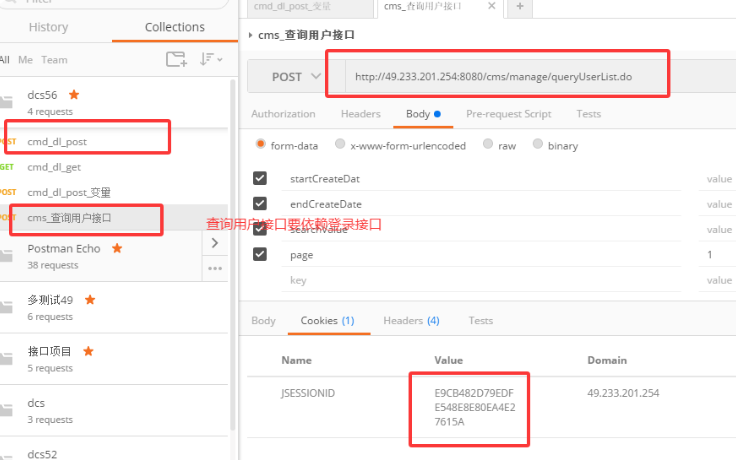This screenshot has height=460, width=736.
Task: Open the response Headers (4) tab
Action: click(x=411, y=321)
